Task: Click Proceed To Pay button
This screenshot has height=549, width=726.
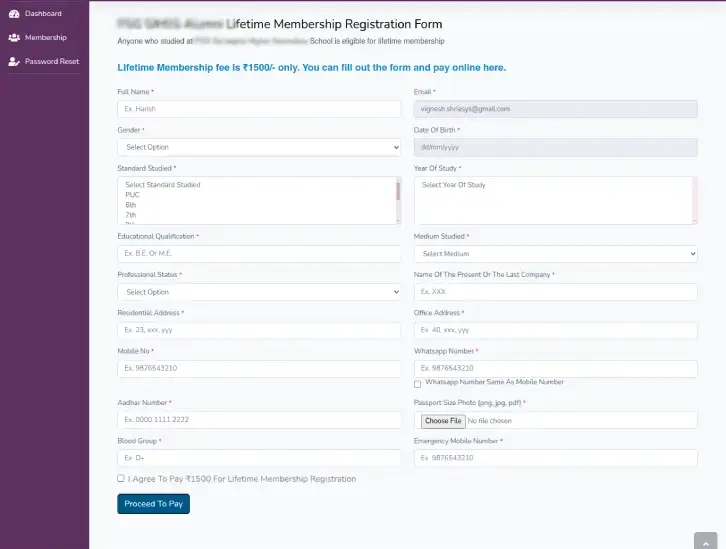Action: [153, 504]
